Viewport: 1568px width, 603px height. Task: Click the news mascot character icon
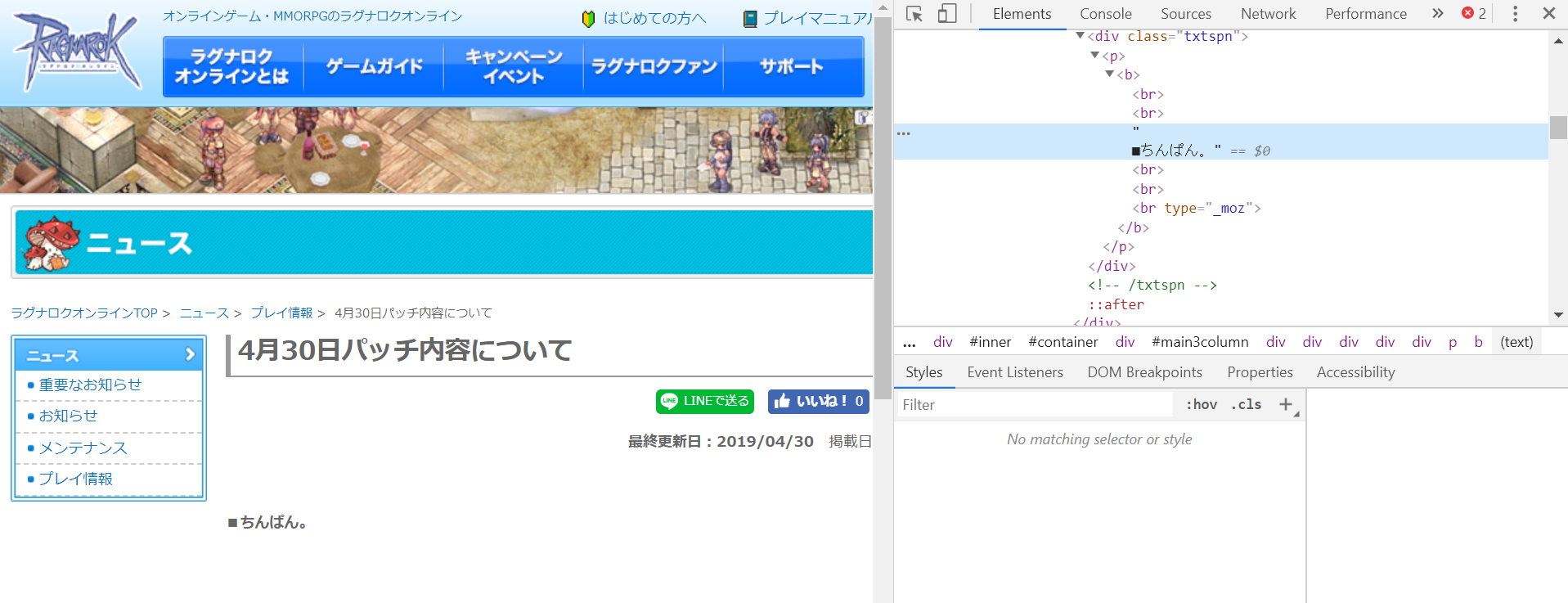pyautogui.click(x=52, y=244)
